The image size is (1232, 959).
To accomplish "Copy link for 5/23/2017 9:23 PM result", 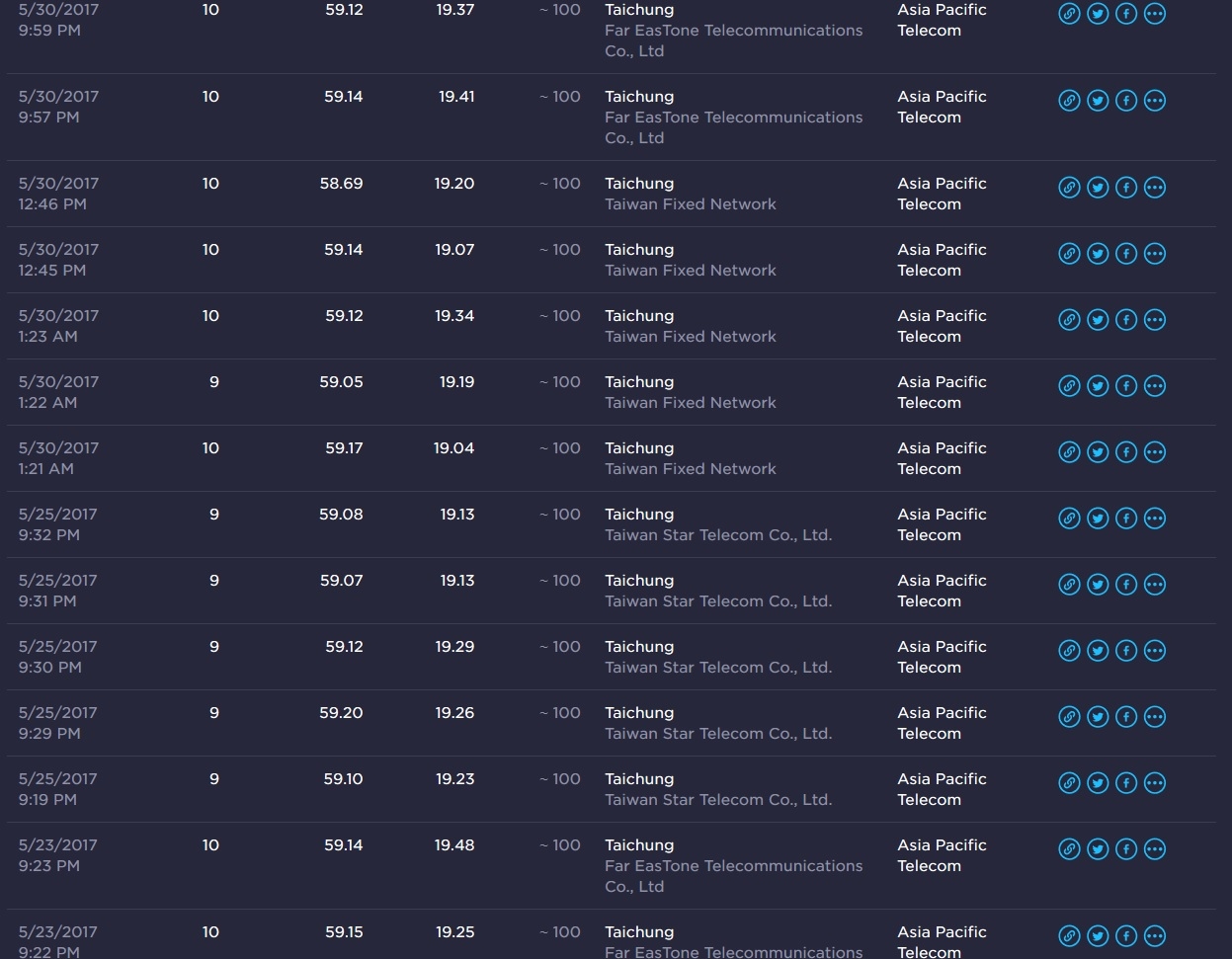I will [x=1069, y=849].
